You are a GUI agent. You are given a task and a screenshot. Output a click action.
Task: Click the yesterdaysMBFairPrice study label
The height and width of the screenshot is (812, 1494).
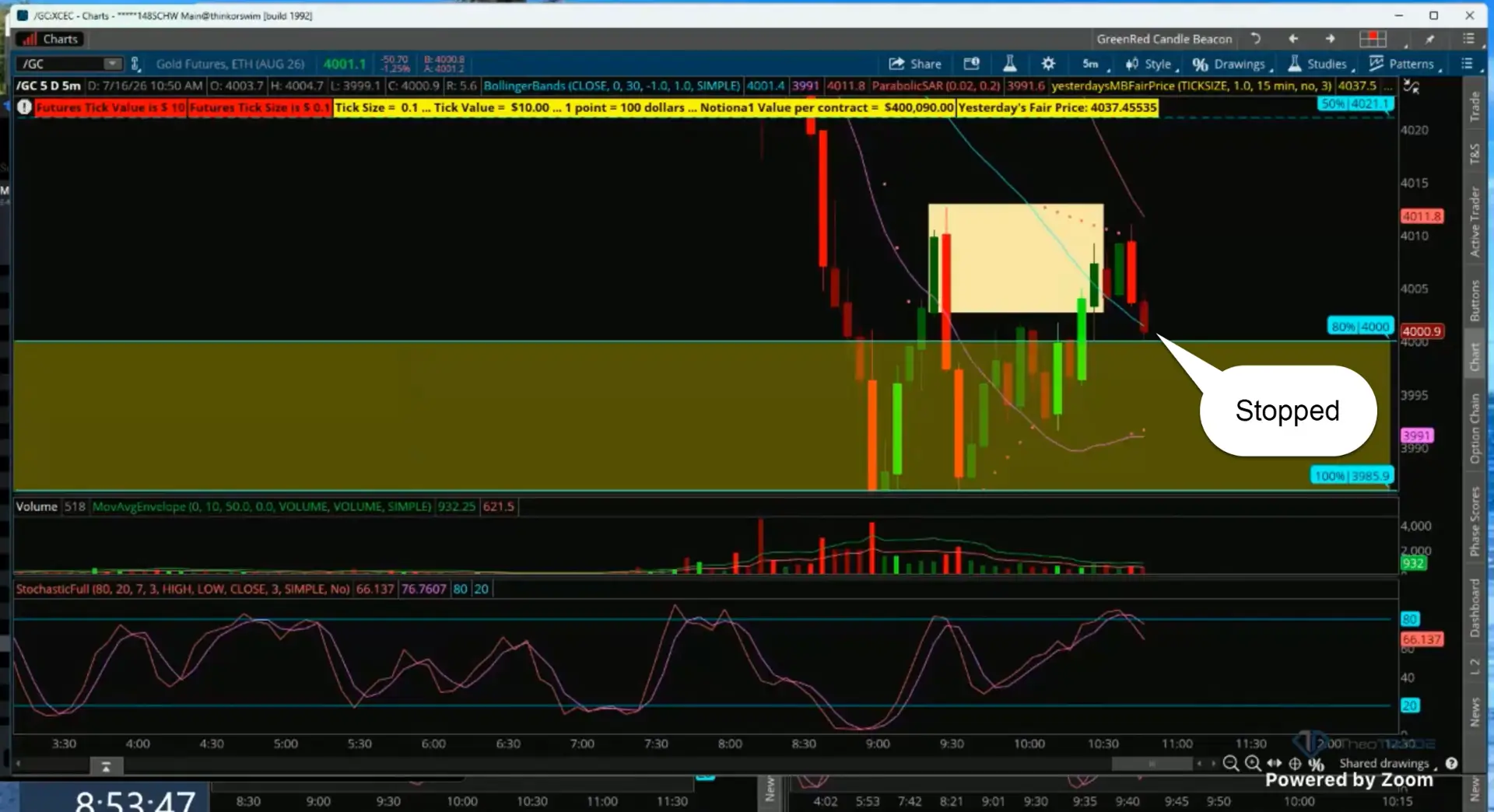(x=1191, y=86)
